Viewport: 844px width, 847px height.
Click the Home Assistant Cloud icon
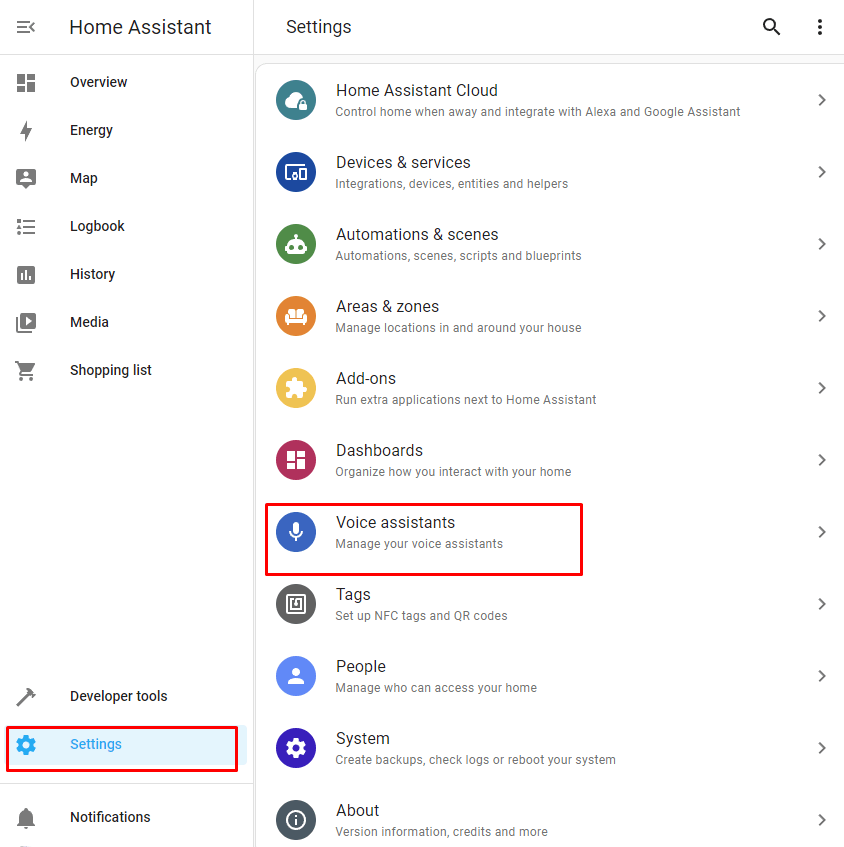coord(296,100)
